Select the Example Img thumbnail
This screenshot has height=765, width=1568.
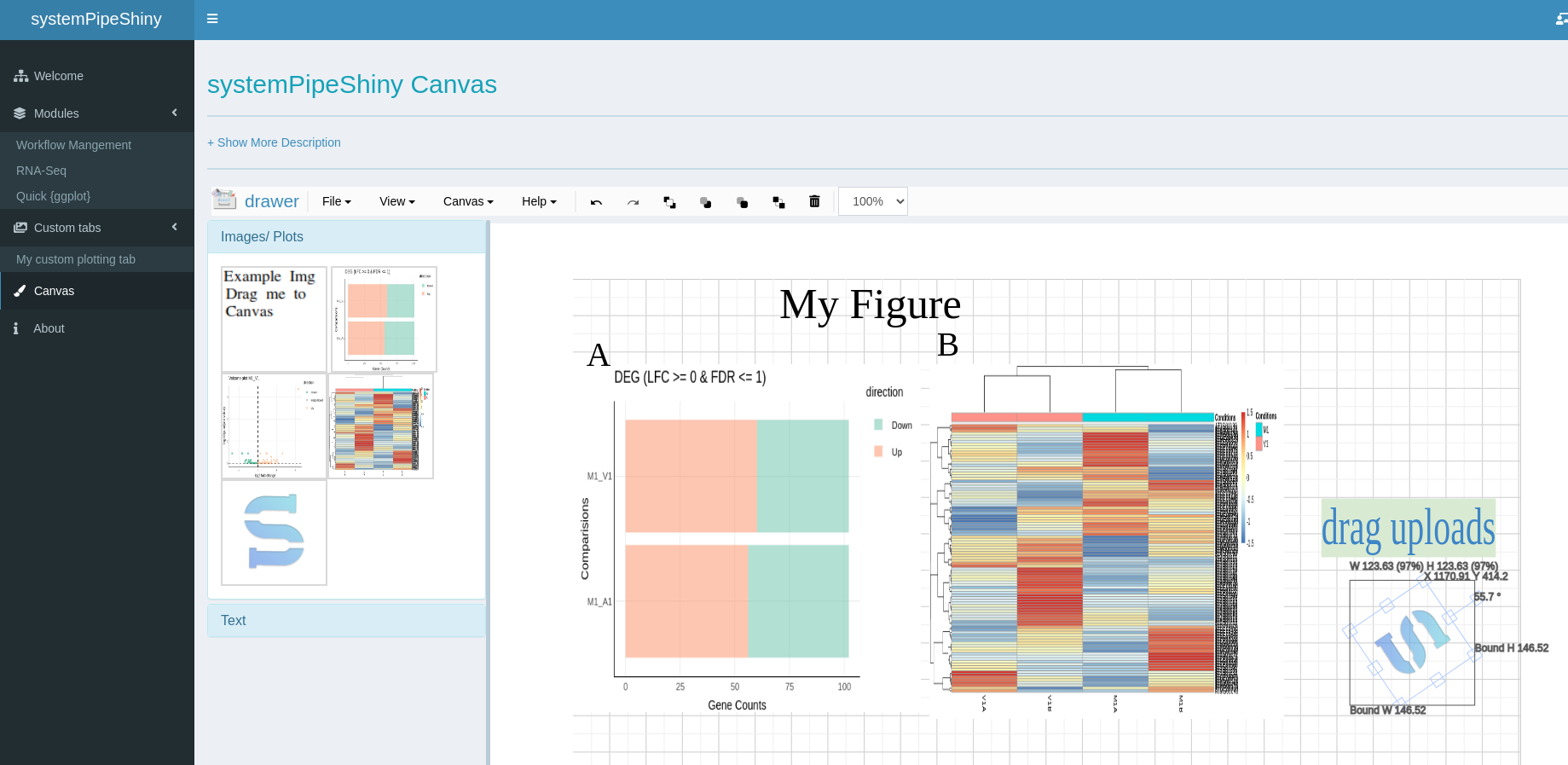(274, 318)
